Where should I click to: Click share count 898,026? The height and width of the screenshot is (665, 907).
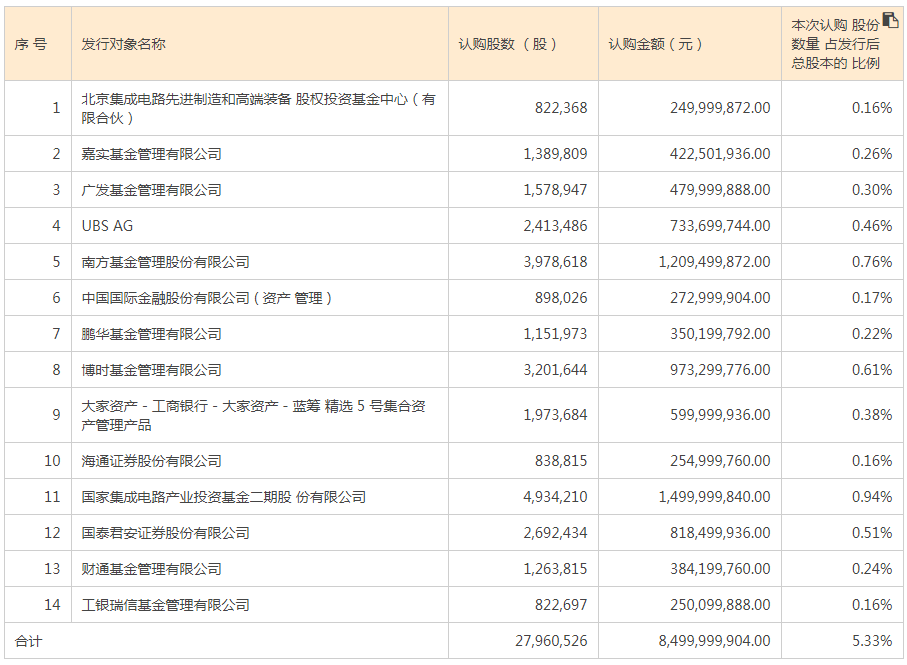pyautogui.click(x=561, y=298)
